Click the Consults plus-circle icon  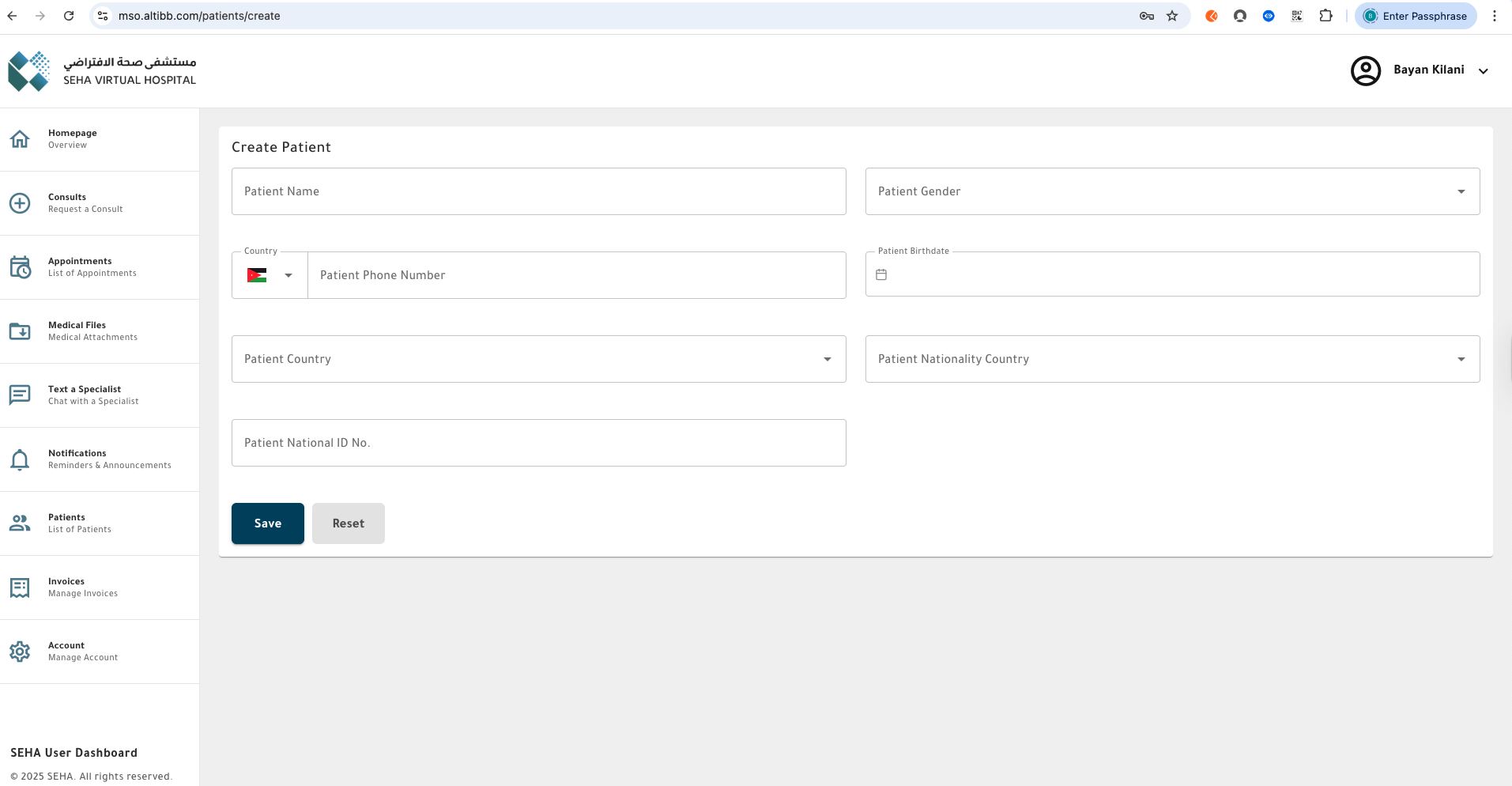[20, 203]
